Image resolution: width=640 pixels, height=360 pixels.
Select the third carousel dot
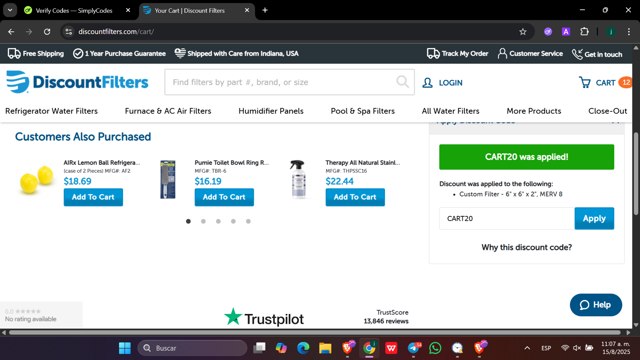[218, 221]
